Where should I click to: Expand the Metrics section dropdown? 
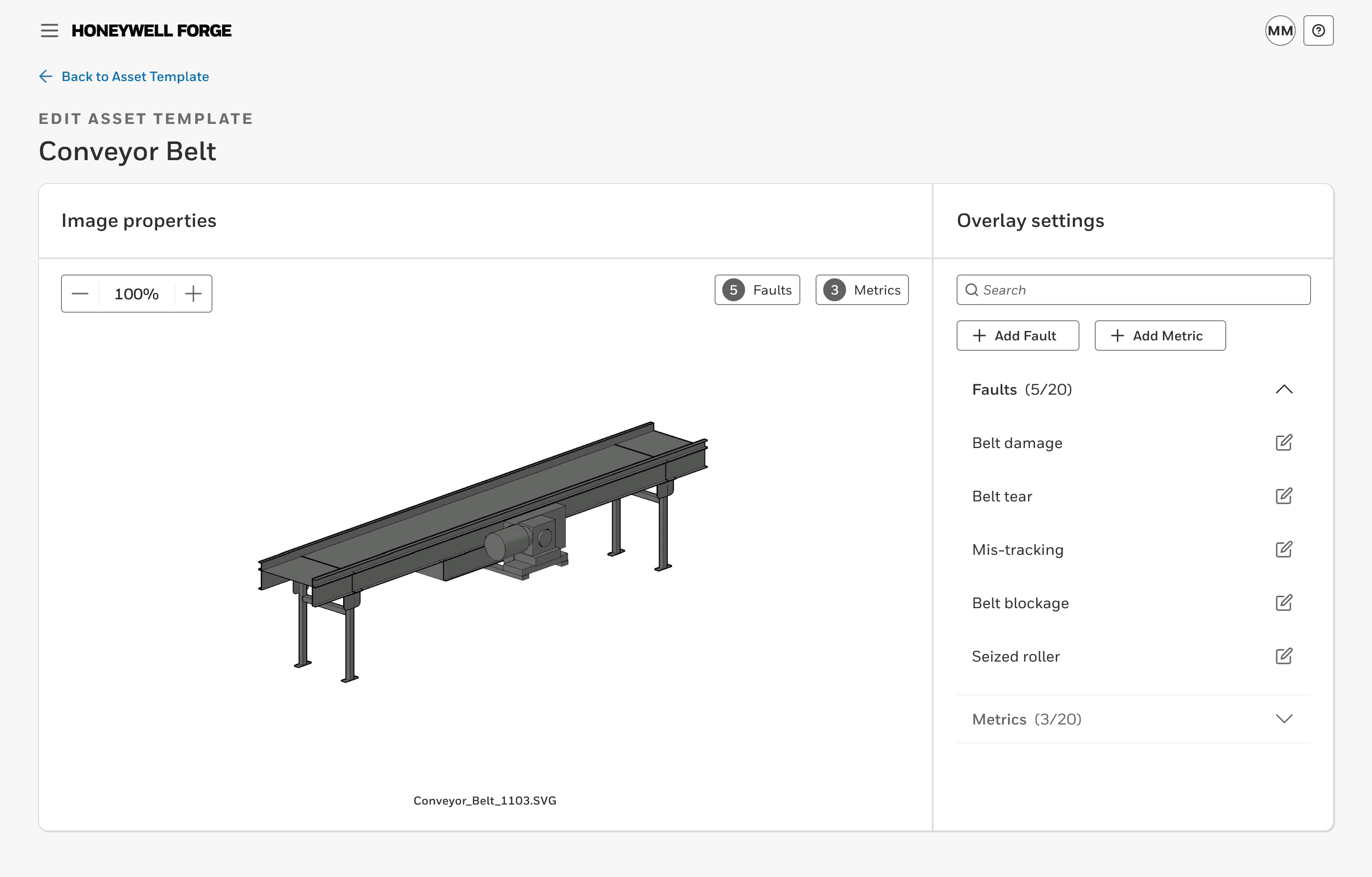[1284, 718]
